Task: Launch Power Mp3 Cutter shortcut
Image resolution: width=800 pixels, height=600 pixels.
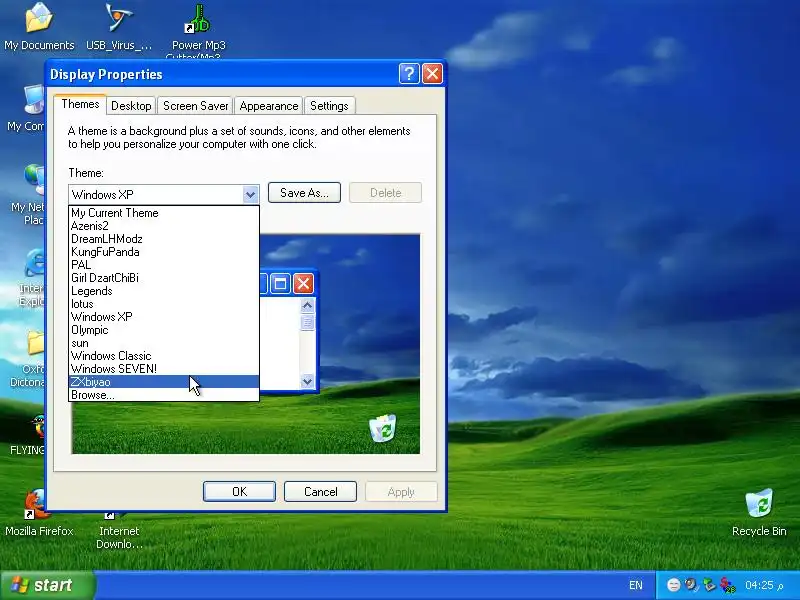Action: click(198, 31)
